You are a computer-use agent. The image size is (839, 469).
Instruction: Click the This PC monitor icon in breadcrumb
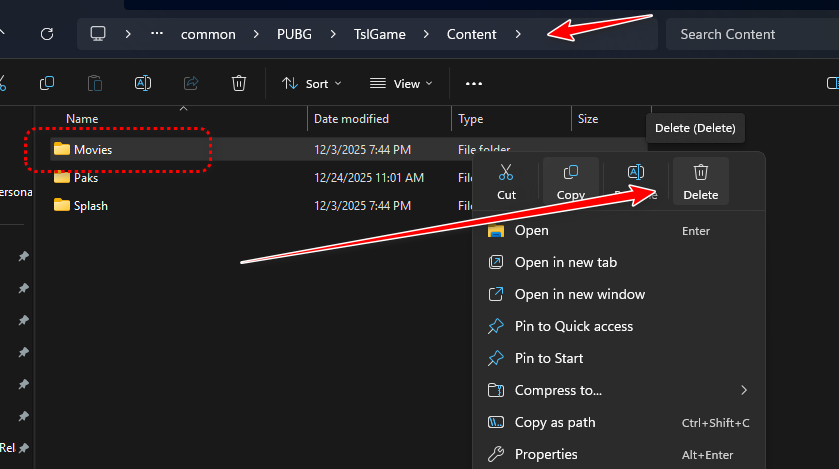click(x=98, y=34)
